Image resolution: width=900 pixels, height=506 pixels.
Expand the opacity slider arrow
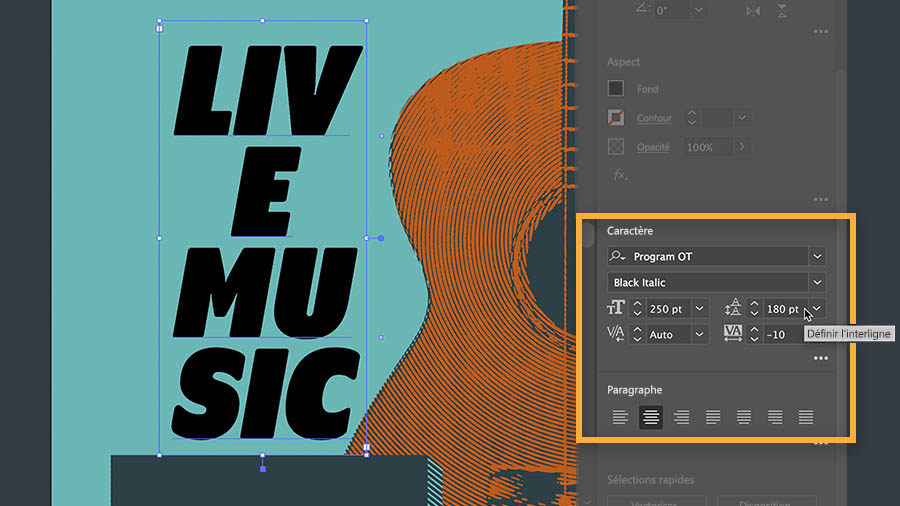point(742,147)
